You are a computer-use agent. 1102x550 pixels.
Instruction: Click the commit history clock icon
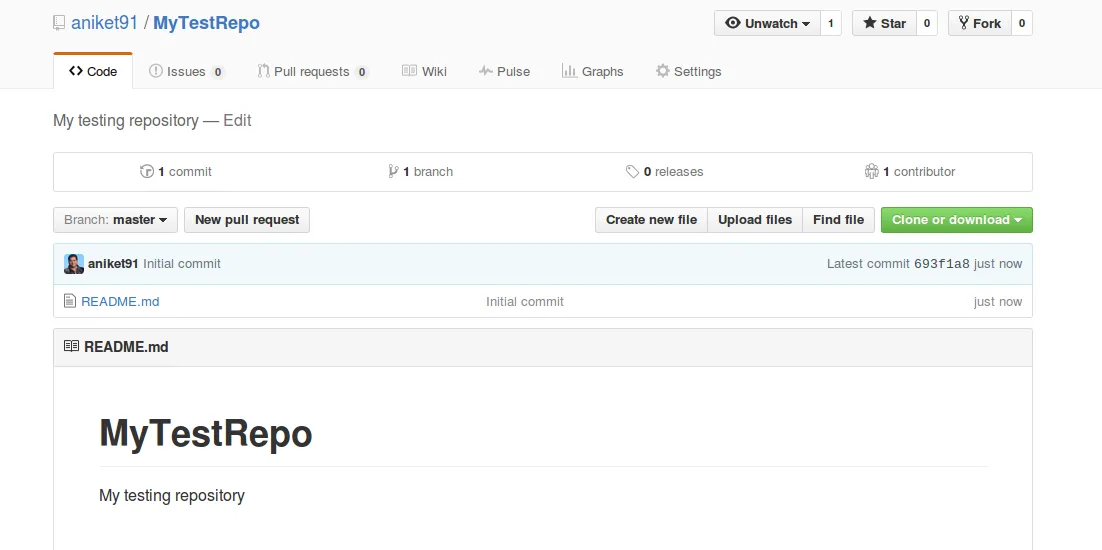coord(147,171)
